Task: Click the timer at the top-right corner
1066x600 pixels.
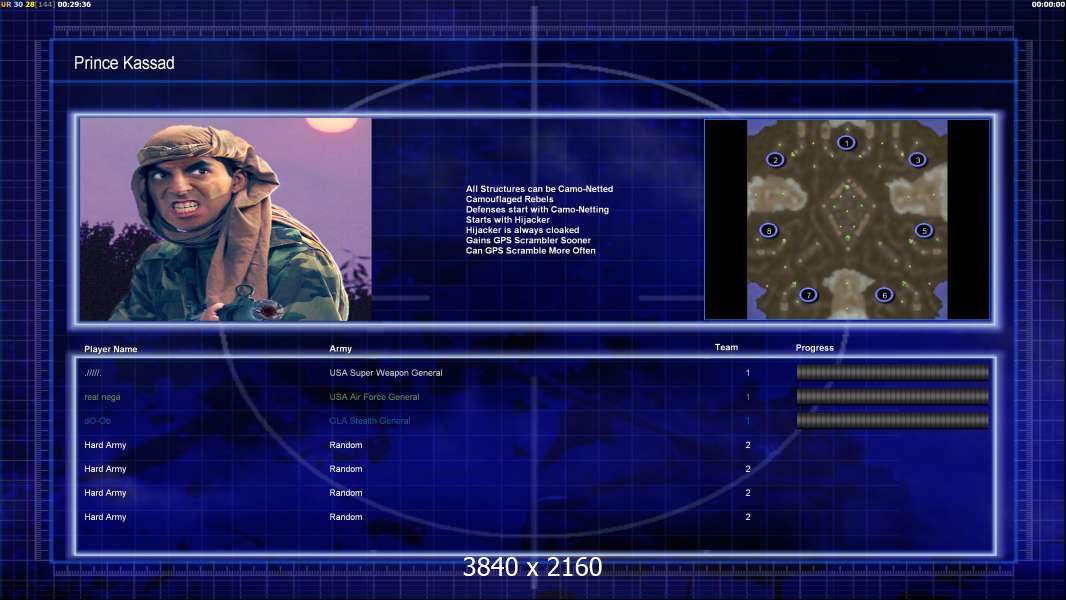Action: 1048,4
